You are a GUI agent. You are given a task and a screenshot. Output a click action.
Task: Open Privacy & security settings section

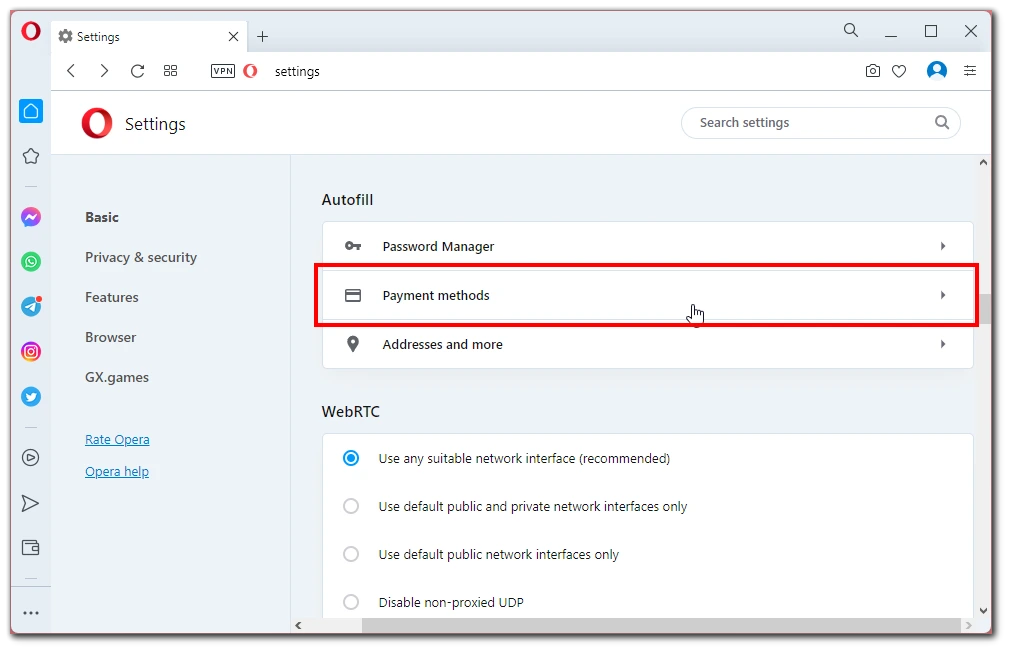point(141,257)
